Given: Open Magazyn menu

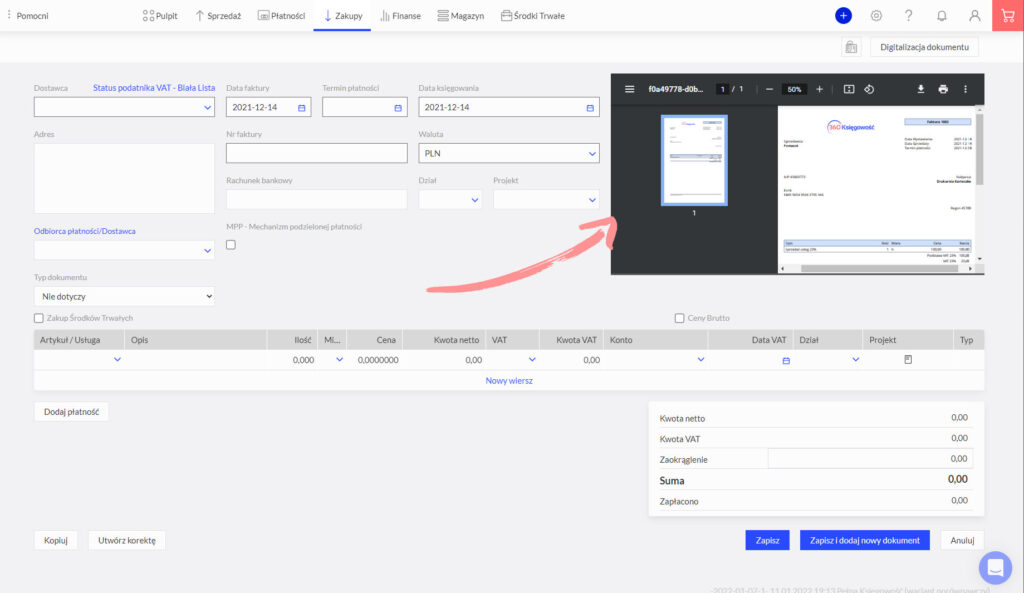Looking at the screenshot, I should [x=460, y=16].
